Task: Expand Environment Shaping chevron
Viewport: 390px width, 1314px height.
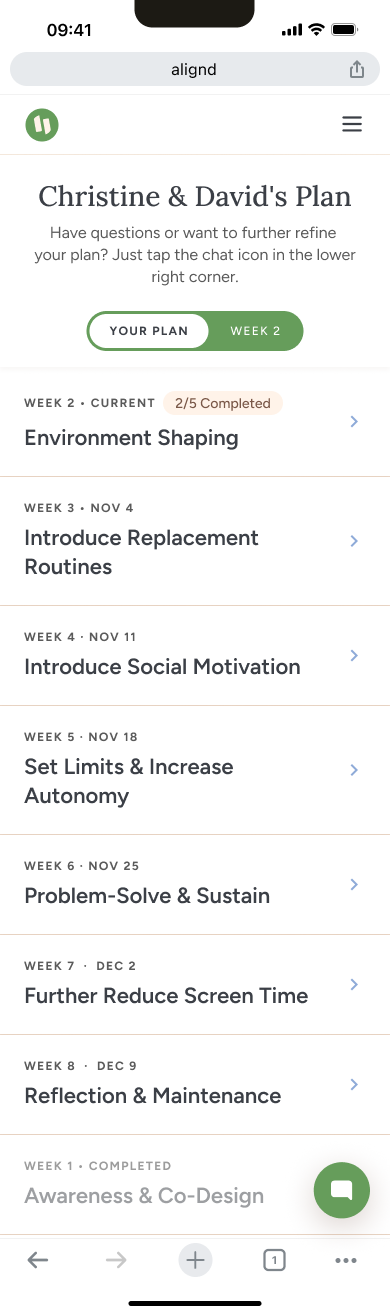Action: tap(354, 422)
